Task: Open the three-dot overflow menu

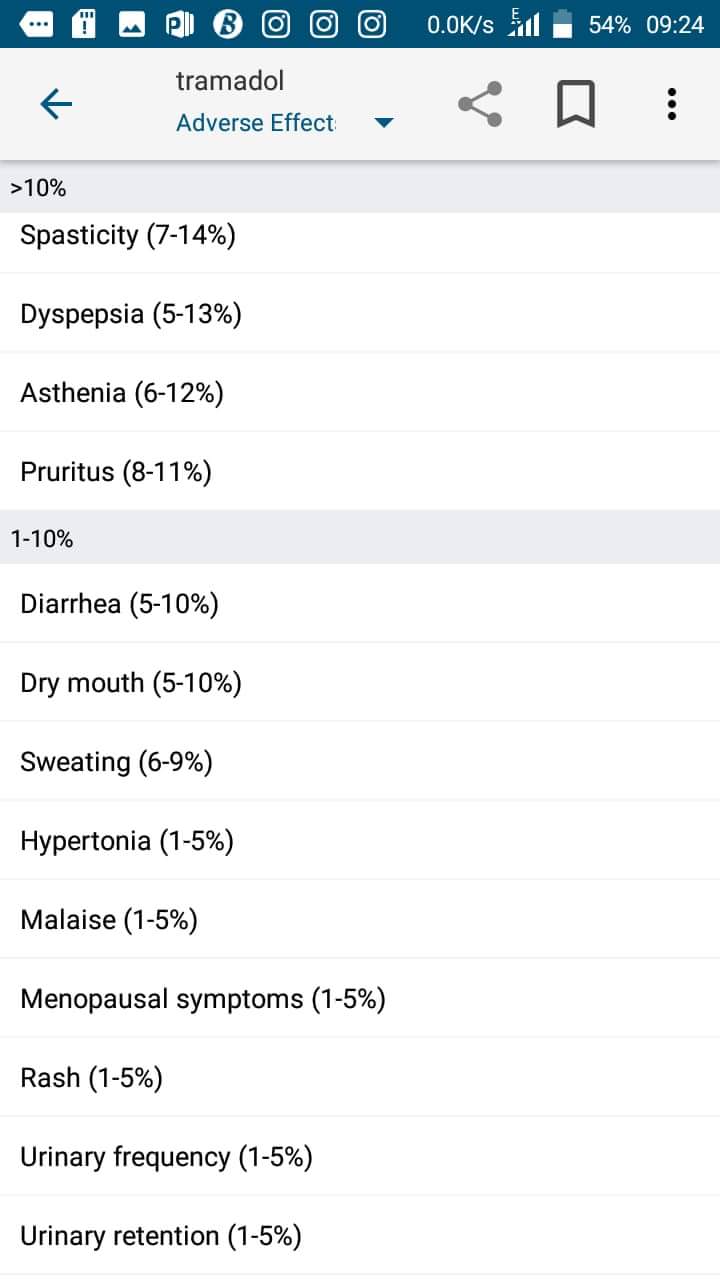Action: pyautogui.click(x=671, y=104)
